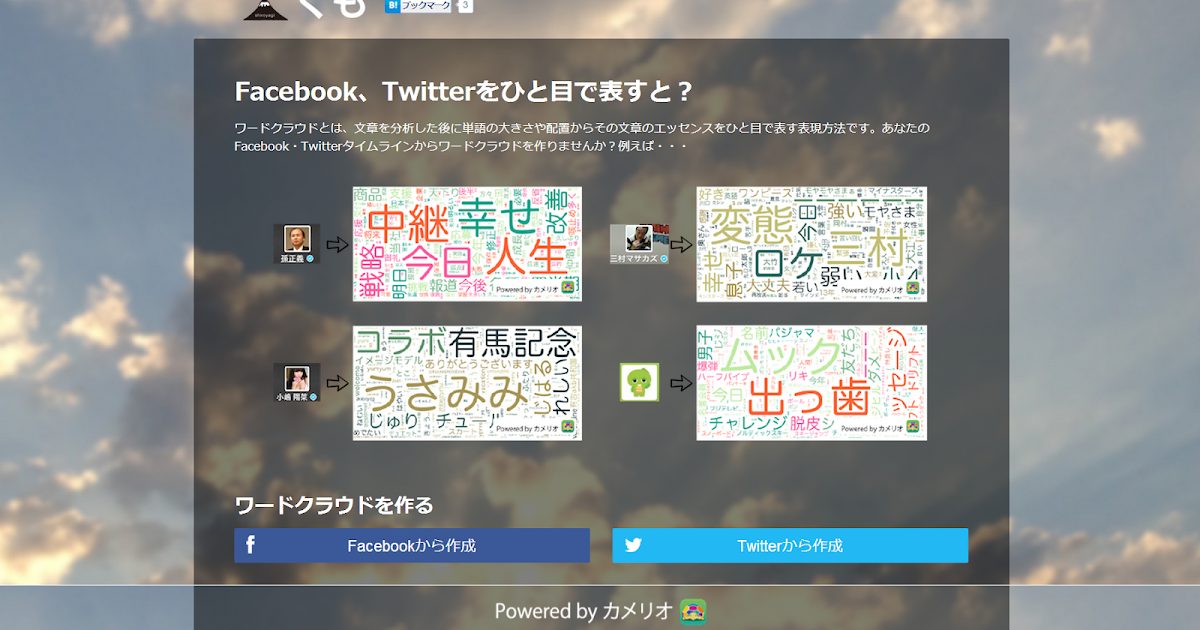Screen dimensions: 1200x630
Task: Click the bookmark count 3 badge
Action: [465, 6]
